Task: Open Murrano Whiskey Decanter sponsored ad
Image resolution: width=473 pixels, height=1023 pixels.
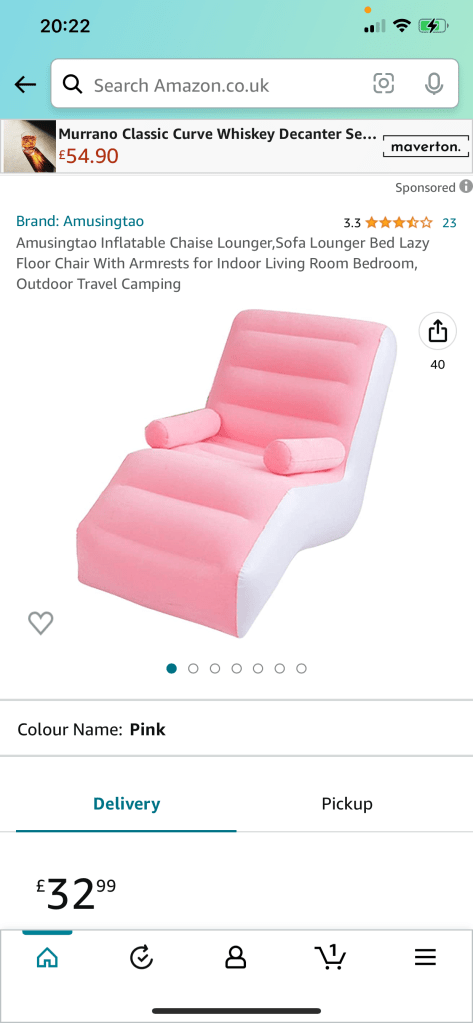Action: [x=236, y=146]
